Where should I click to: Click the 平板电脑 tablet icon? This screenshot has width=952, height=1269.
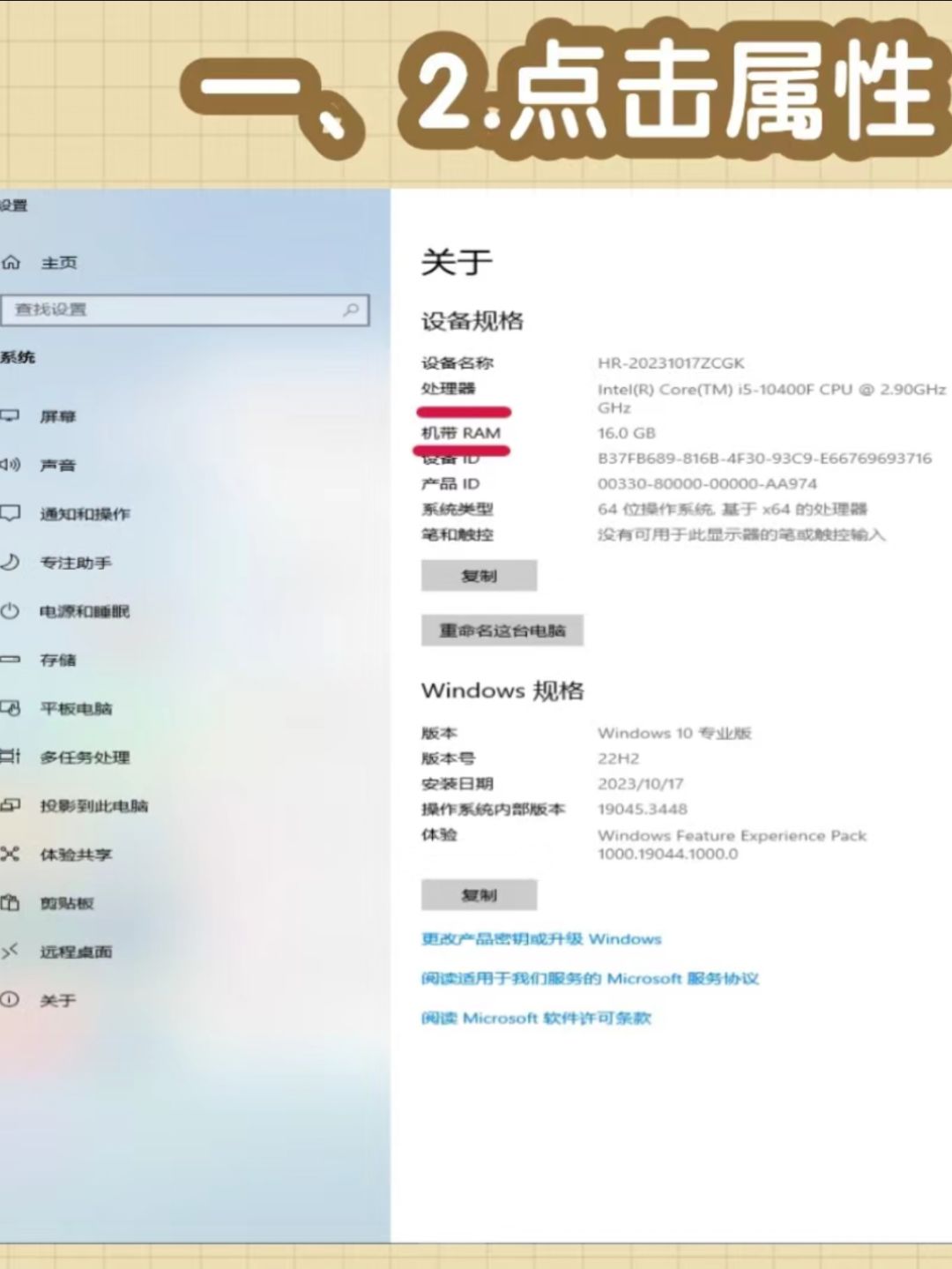(x=10, y=707)
